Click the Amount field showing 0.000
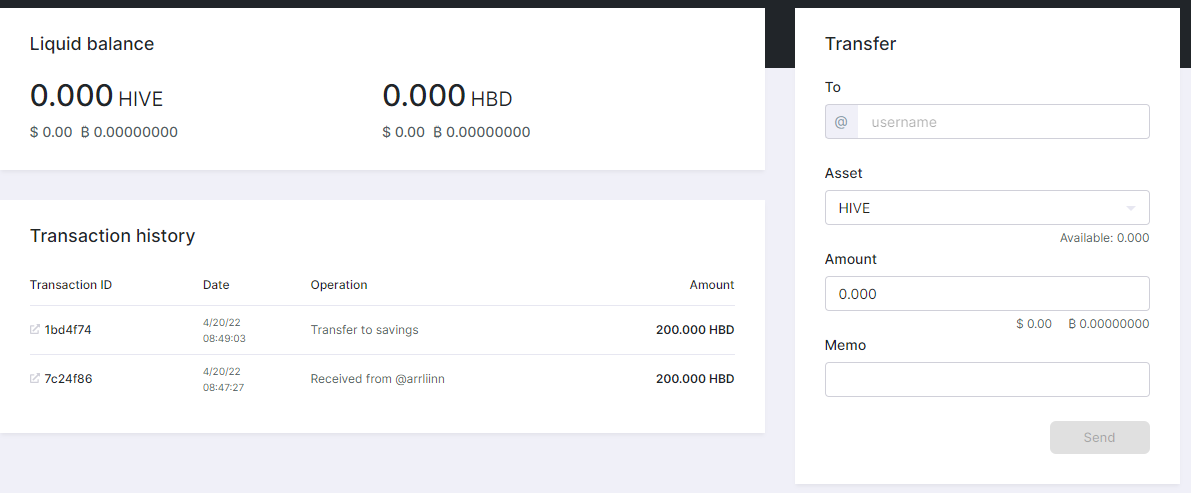Image resolution: width=1191 pixels, height=493 pixels. coord(987,293)
